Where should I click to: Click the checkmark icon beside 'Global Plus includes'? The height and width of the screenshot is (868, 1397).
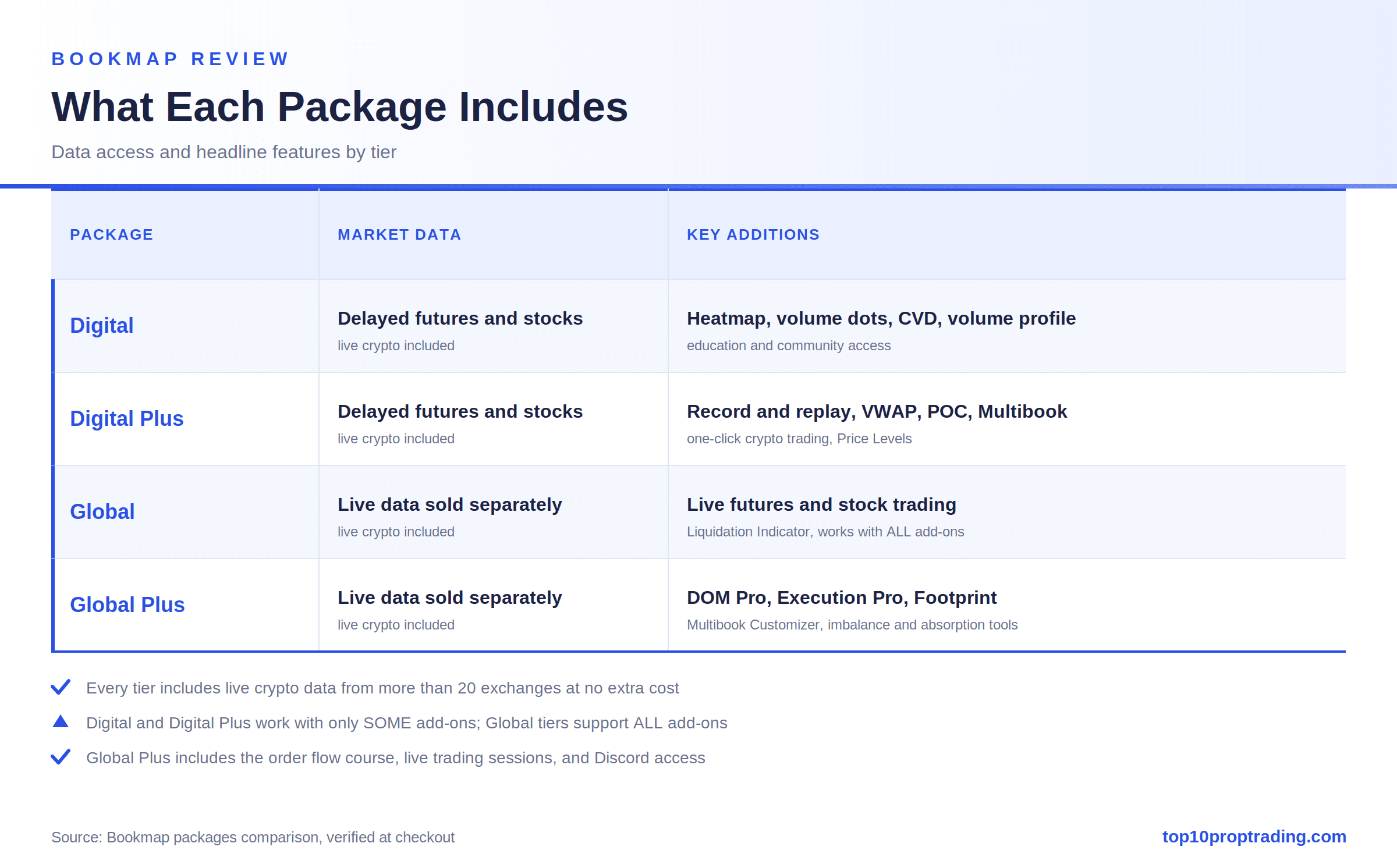pos(61,757)
